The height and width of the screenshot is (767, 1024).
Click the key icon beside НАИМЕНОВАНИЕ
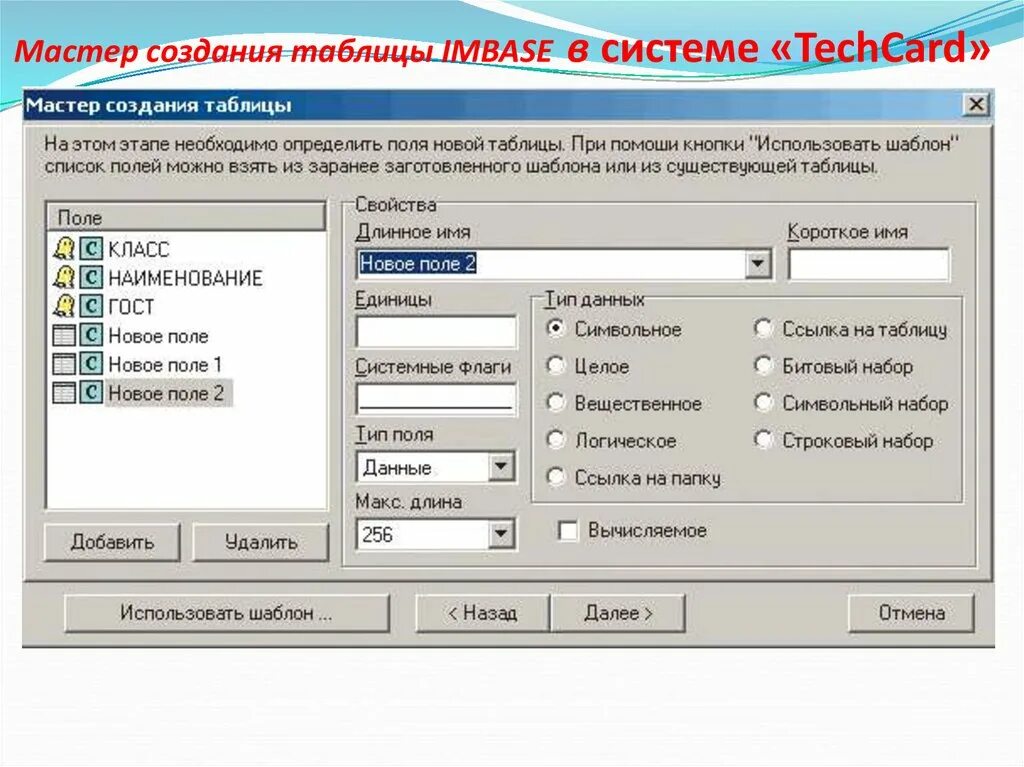[63, 277]
